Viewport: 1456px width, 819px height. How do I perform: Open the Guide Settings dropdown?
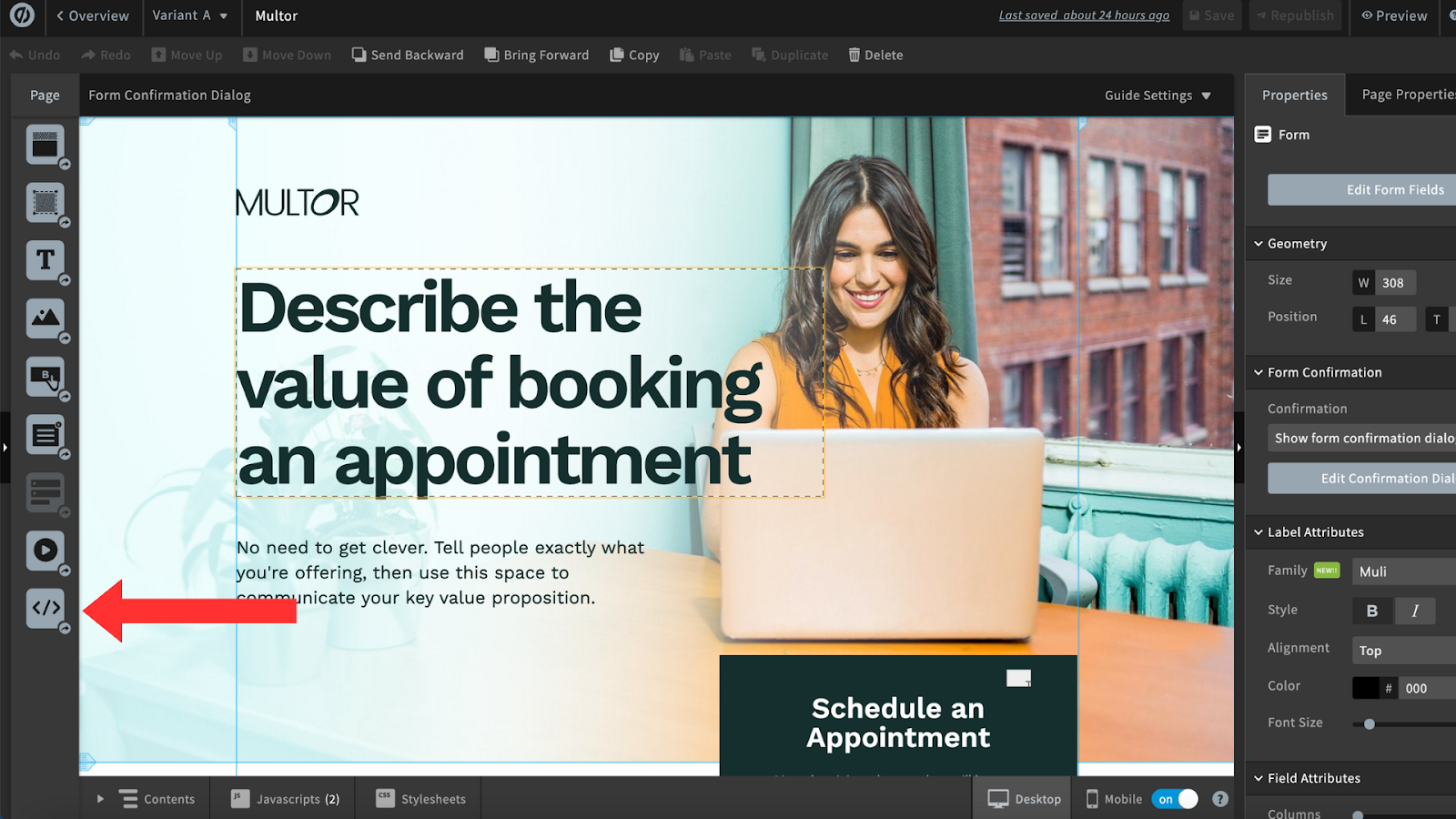1157,96
